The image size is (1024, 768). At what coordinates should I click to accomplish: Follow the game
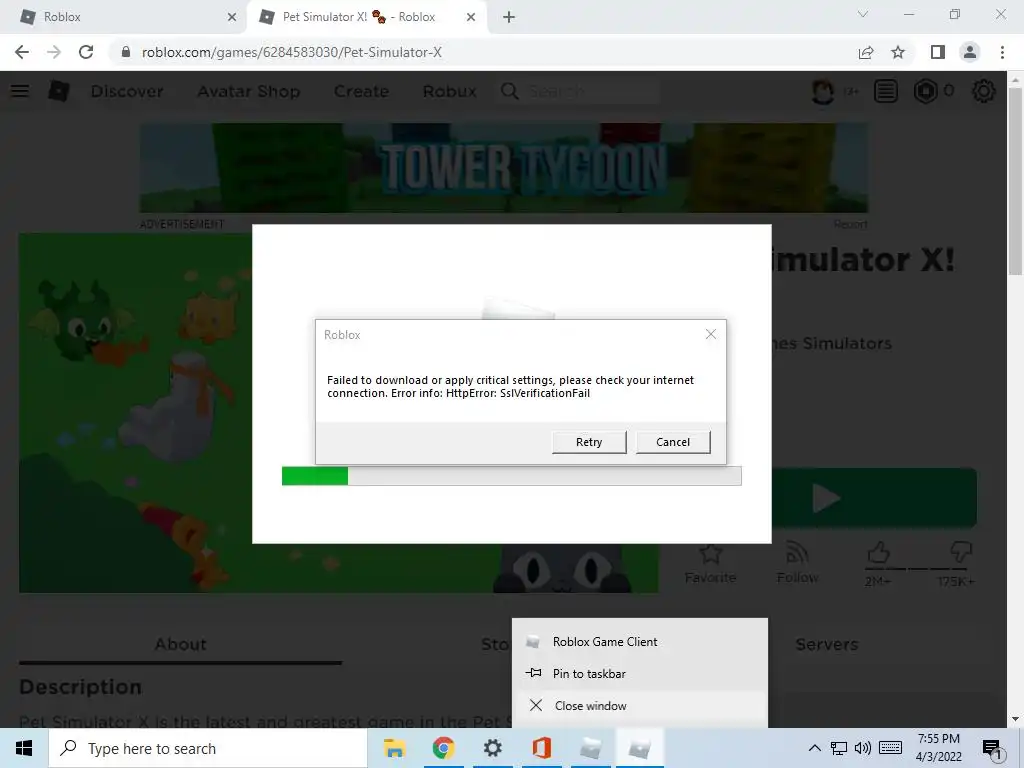pyautogui.click(x=797, y=564)
